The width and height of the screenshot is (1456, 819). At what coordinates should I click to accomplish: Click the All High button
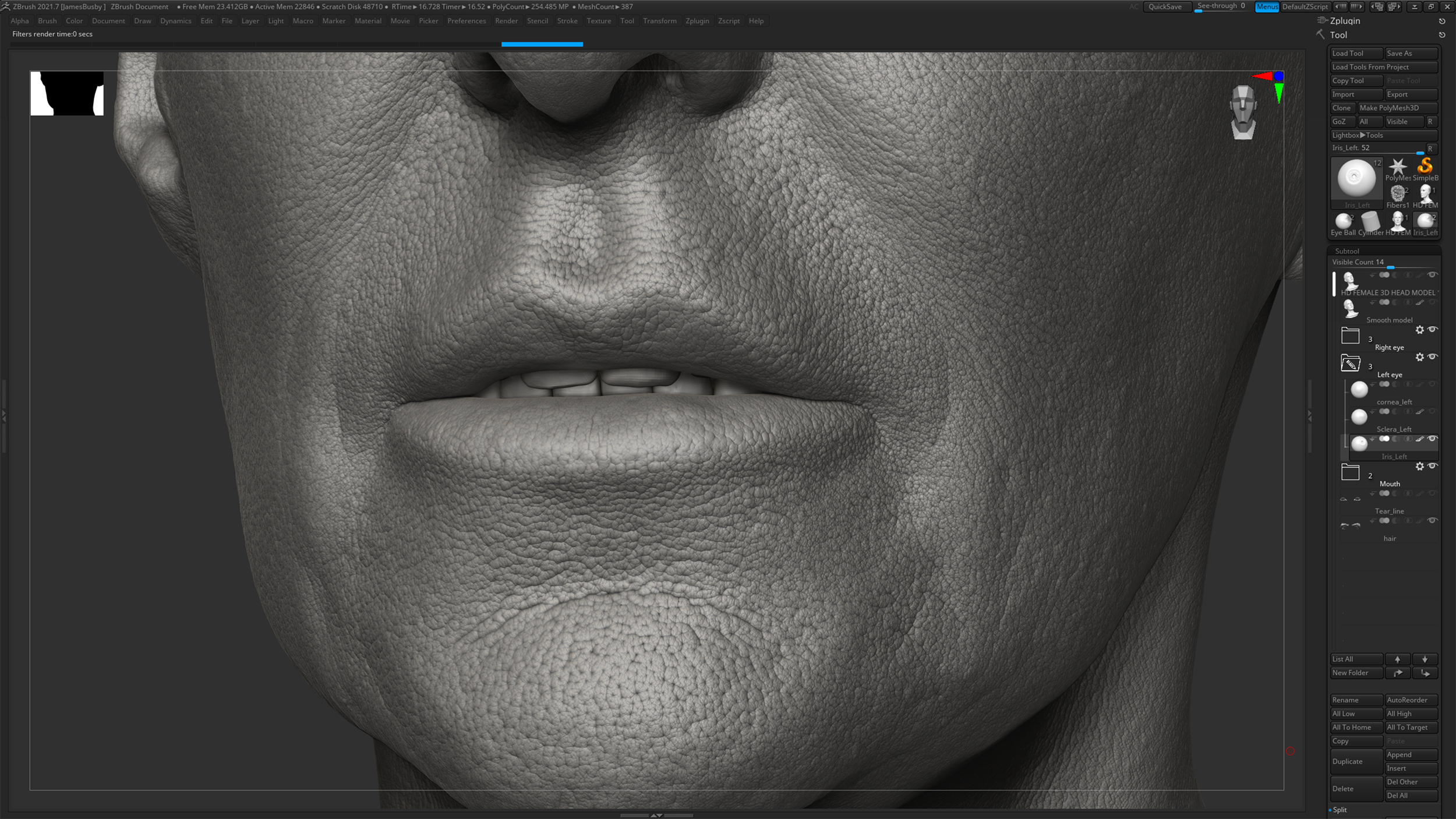[x=1411, y=714]
